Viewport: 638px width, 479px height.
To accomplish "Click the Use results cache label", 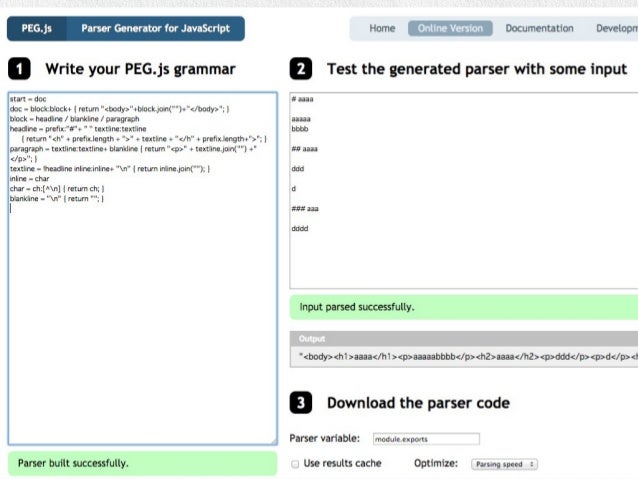I will coord(342,464).
